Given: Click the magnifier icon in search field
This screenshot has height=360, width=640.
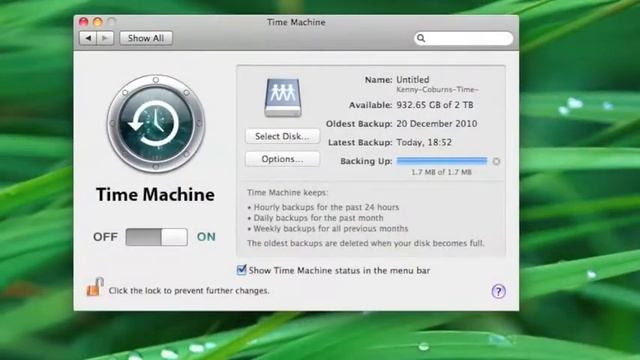Looking at the screenshot, I should (421, 38).
